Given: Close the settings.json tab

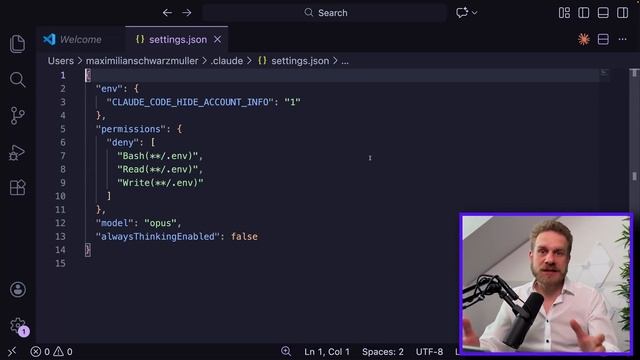Looking at the screenshot, I should (x=218, y=40).
